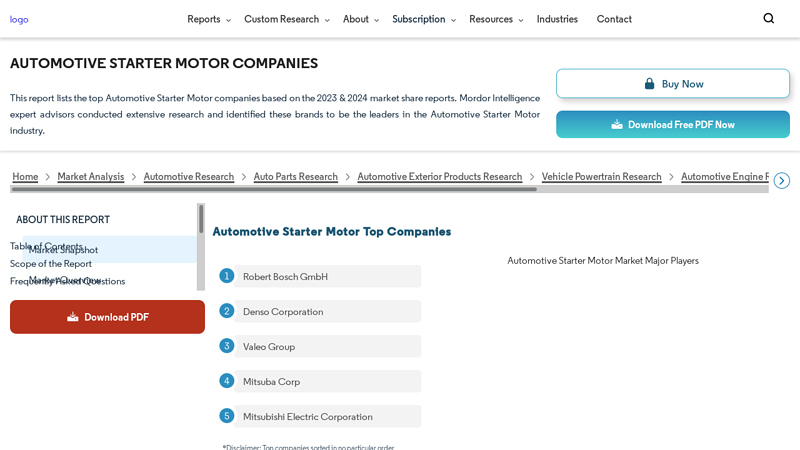
Task: Click the breadcrumb scroll-right arrow
Action: coord(781,181)
